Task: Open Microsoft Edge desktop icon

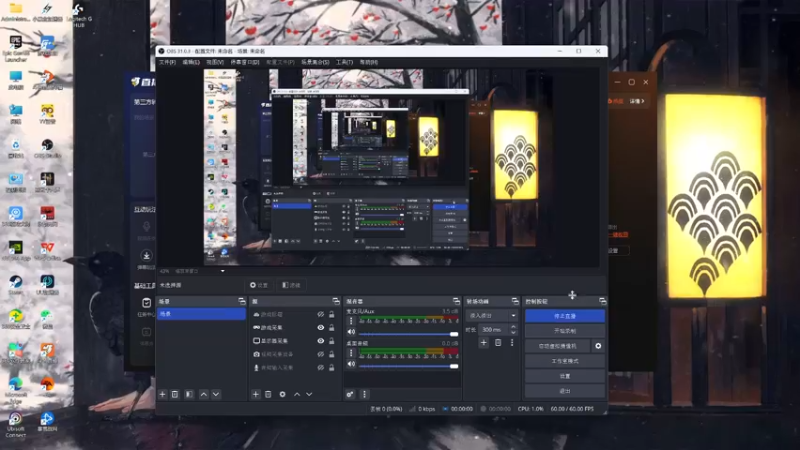Action: click(15, 389)
